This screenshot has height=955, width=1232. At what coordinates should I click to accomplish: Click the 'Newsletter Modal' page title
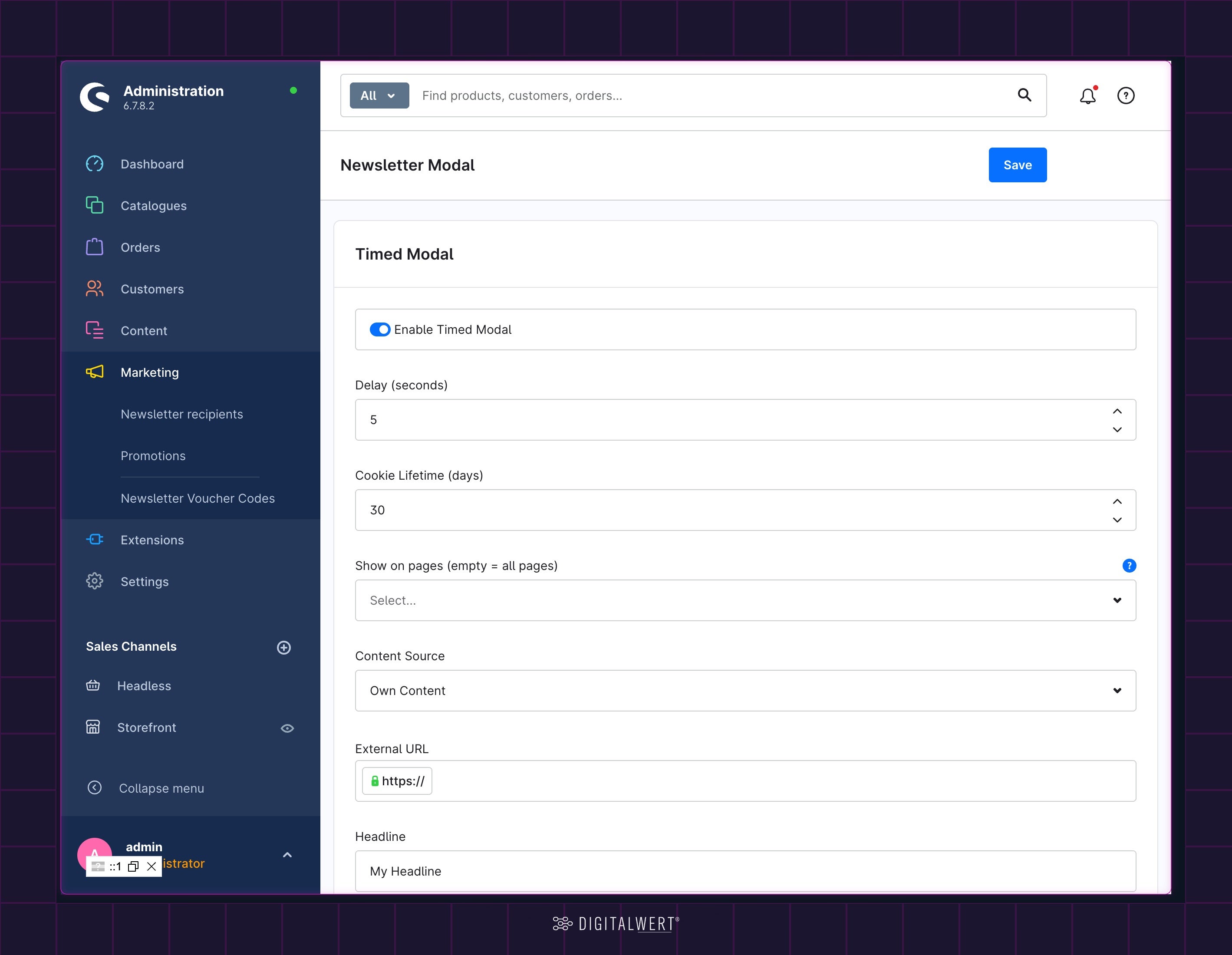[407, 165]
